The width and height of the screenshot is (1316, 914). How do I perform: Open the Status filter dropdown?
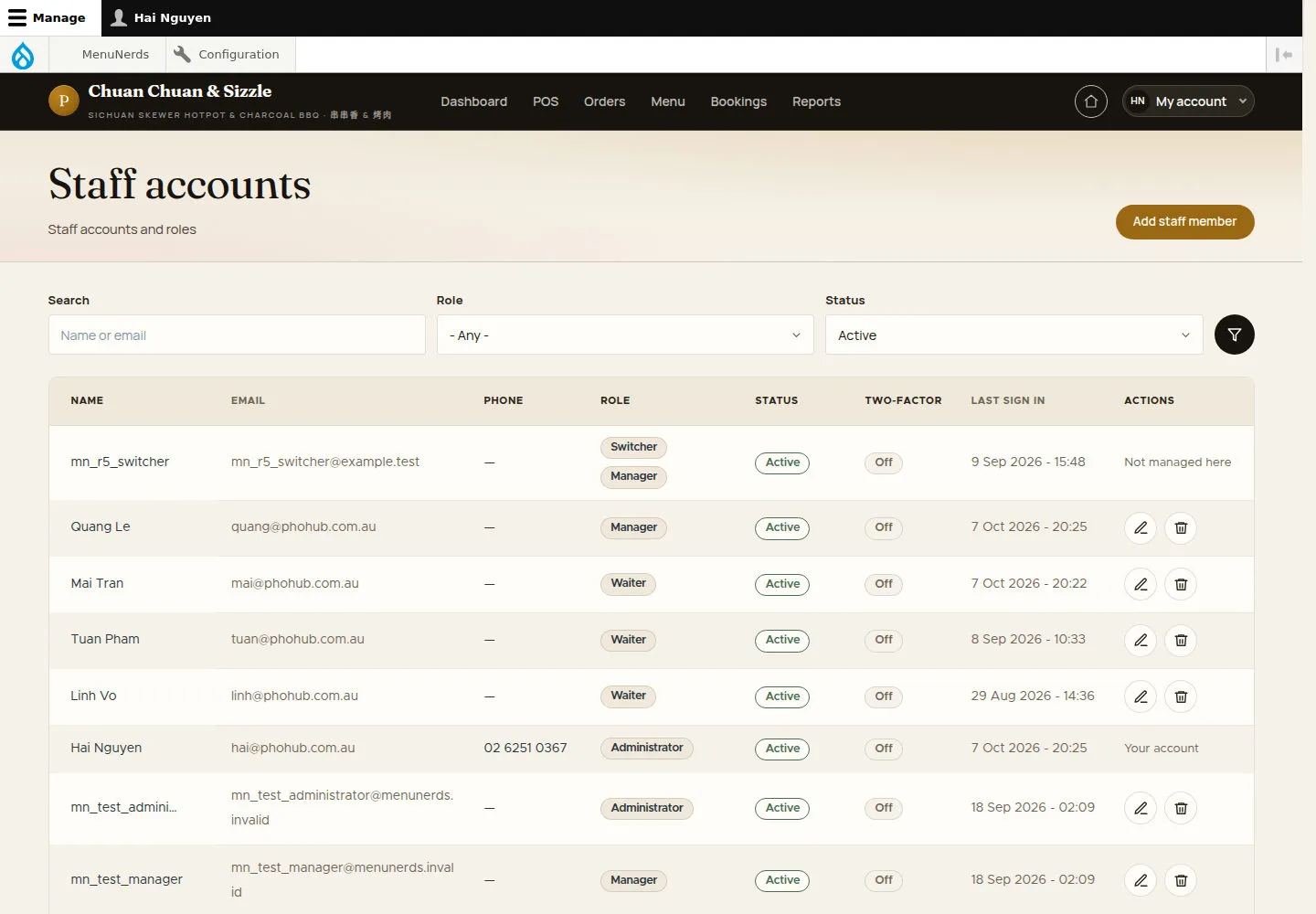coord(1014,335)
